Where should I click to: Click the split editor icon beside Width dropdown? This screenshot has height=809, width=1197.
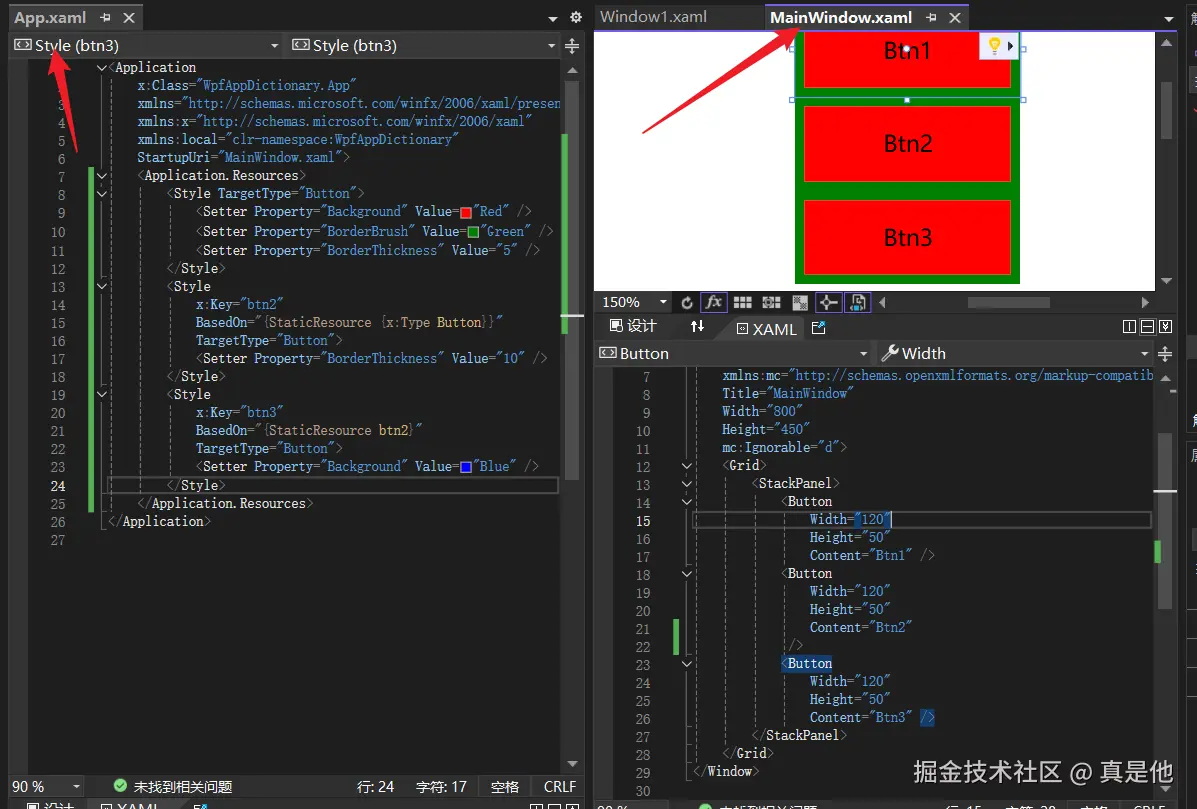[1165, 354]
